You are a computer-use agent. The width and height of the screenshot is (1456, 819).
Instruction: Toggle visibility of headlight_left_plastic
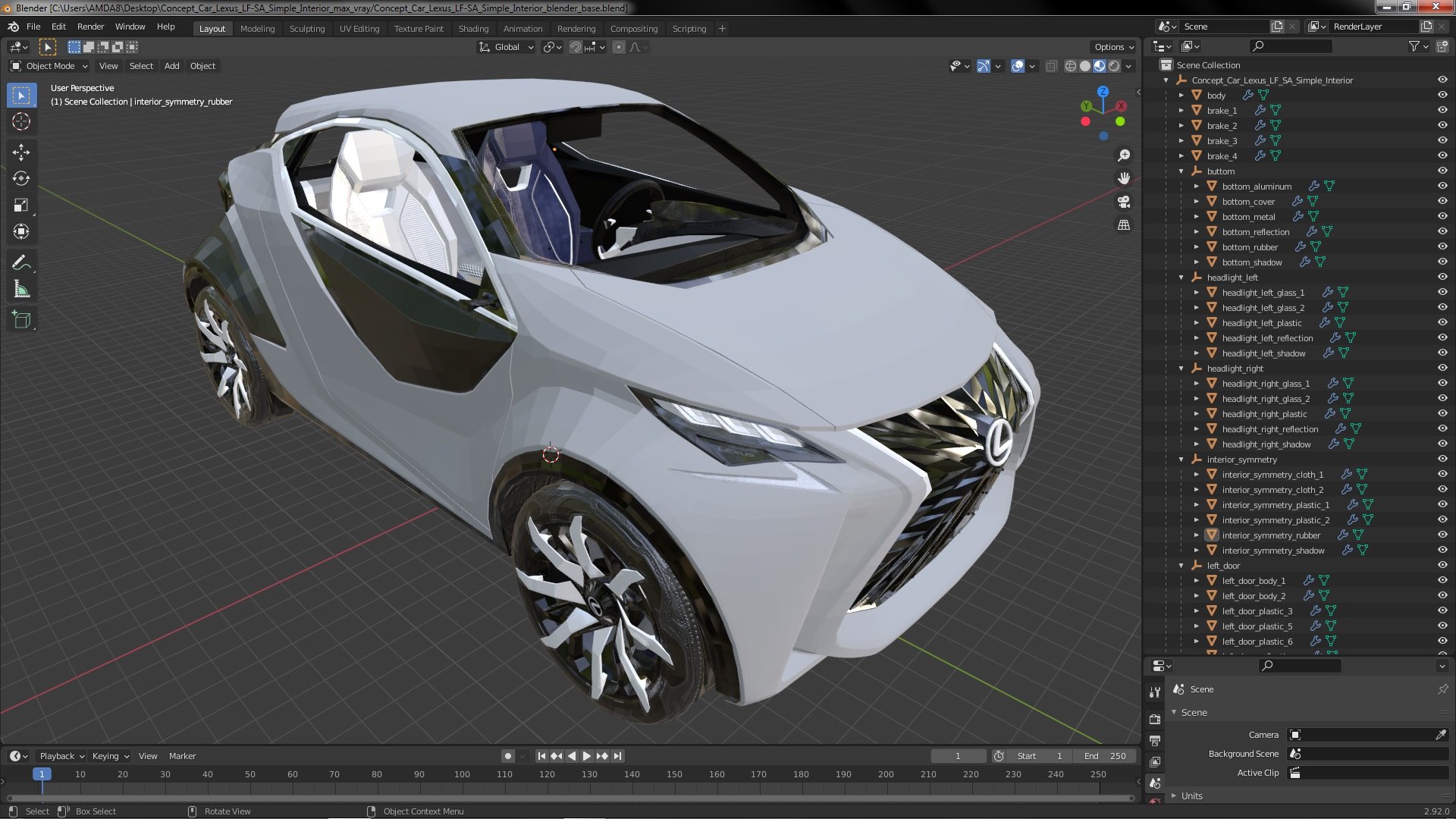click(x=1442, y=322)
